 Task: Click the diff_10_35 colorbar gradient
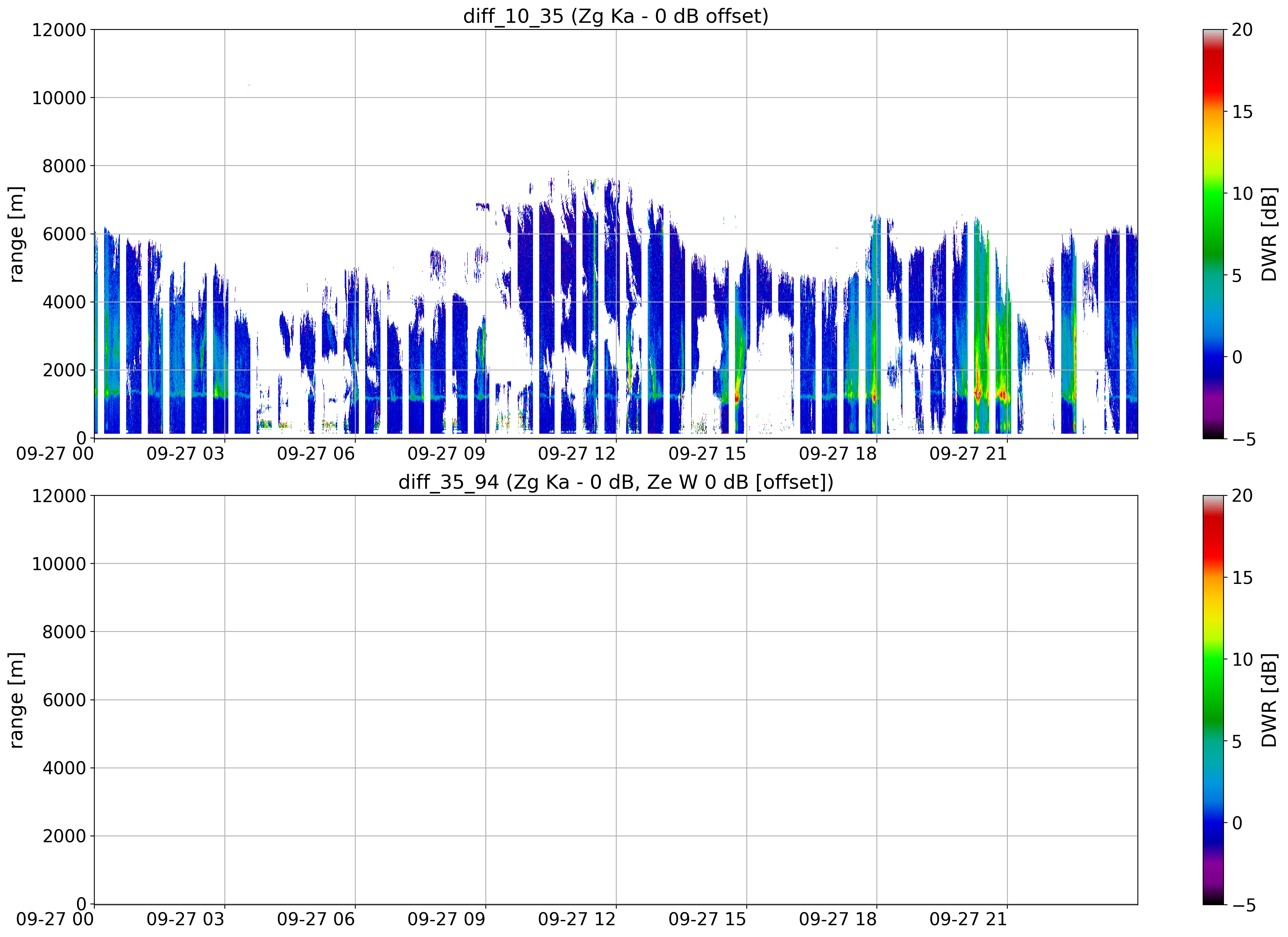point(1214,234)
